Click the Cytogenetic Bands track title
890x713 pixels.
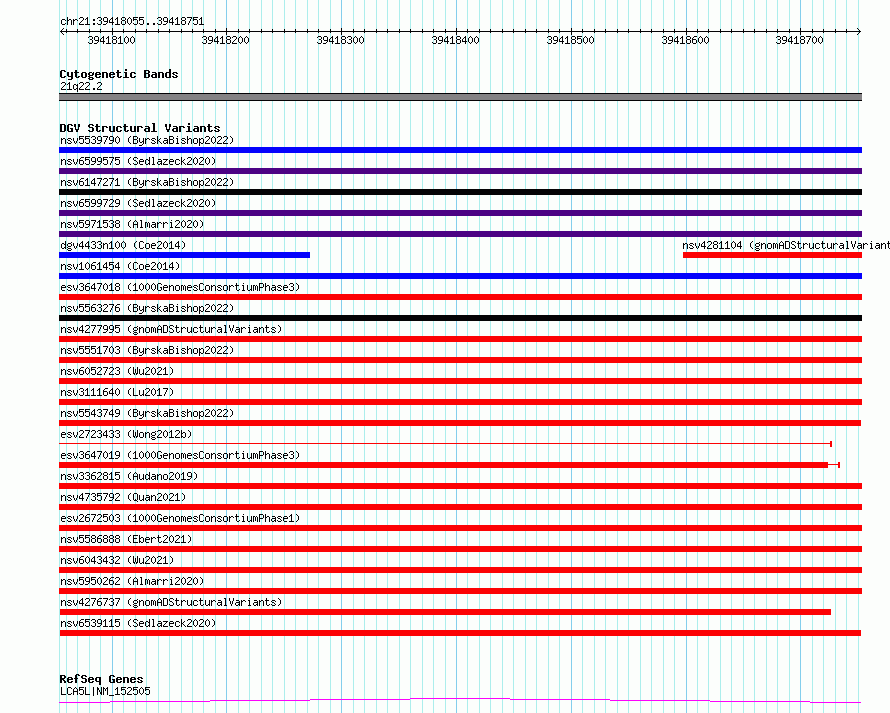[x=119, y=74]
